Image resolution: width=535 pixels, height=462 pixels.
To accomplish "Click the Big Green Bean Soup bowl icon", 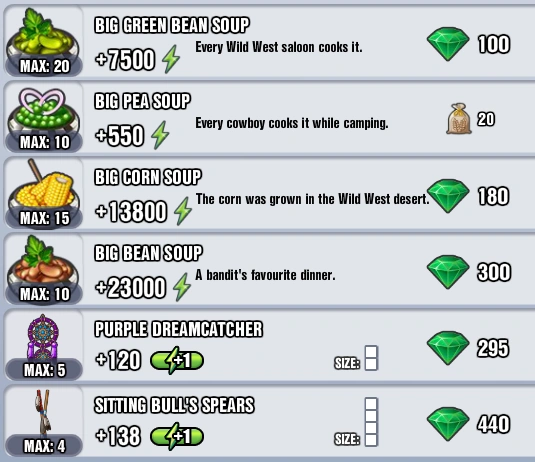I will pyautogui.click(x=43, y=36).
